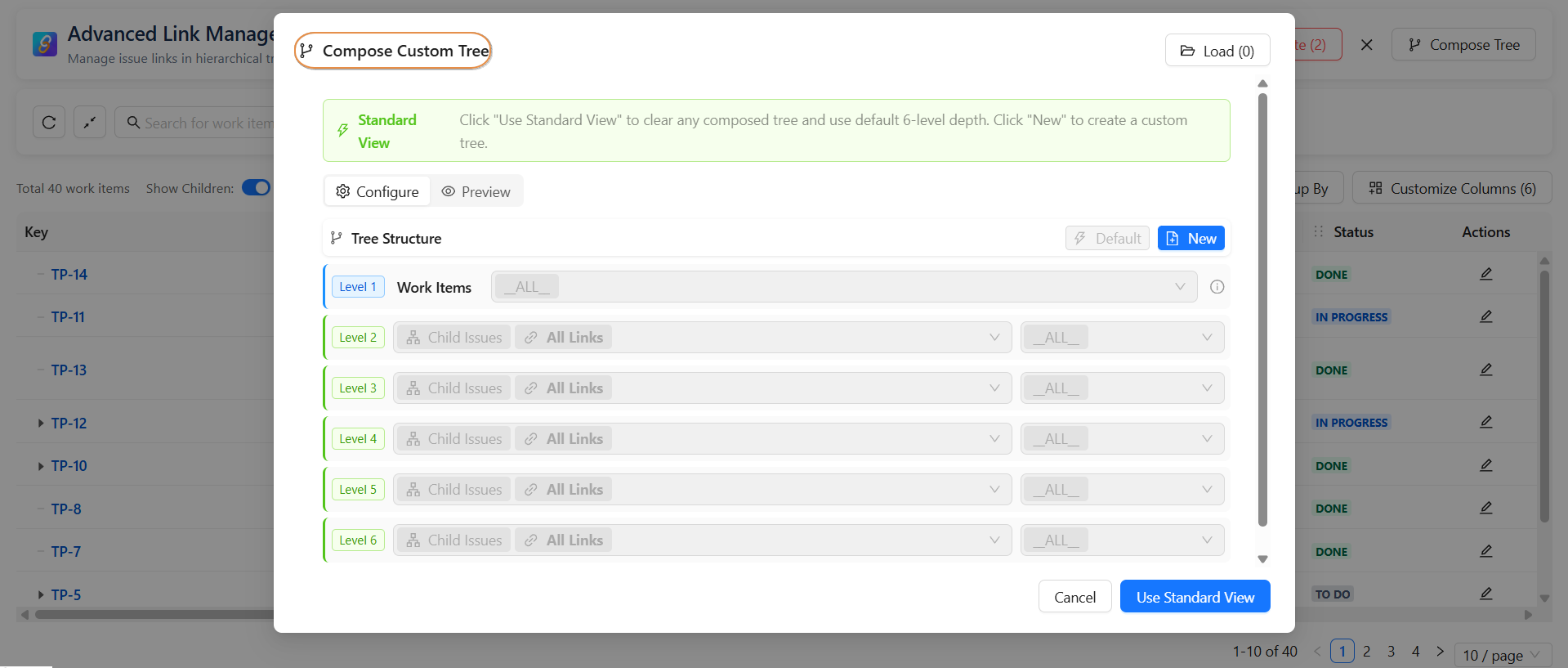Click edit pencil icon for TP-8 row
Image resolution: width=1568 pixels, height=668 pixels.
point(1485,508)
